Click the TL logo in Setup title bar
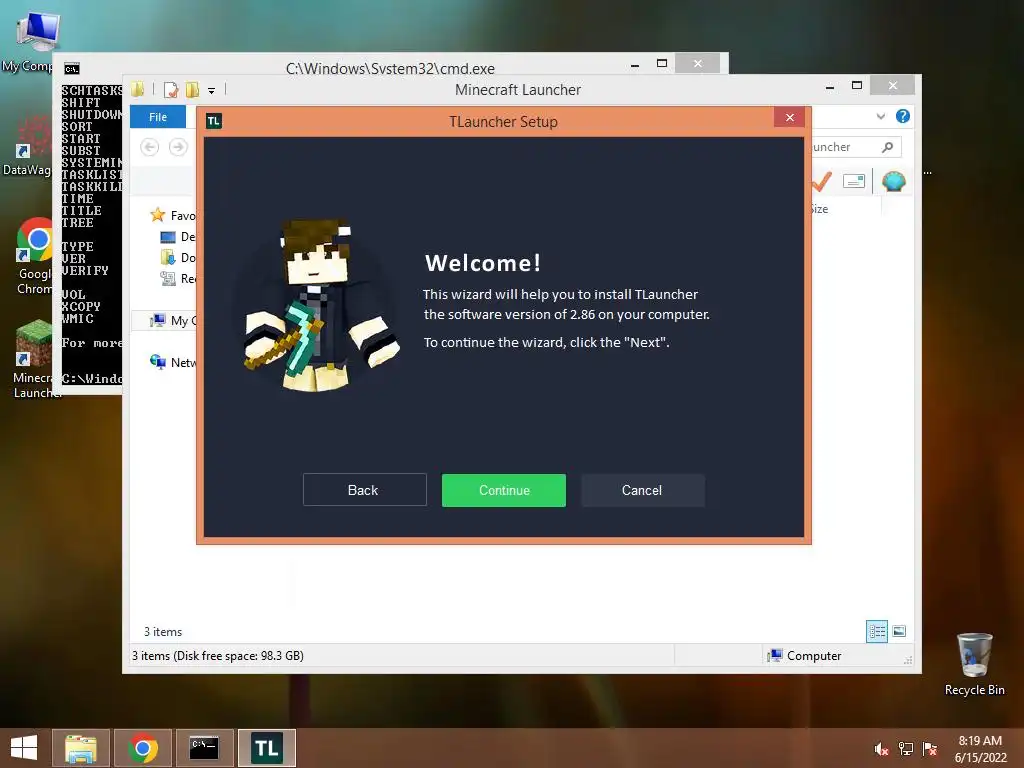The image size is (1024, 768). (214, 121)
